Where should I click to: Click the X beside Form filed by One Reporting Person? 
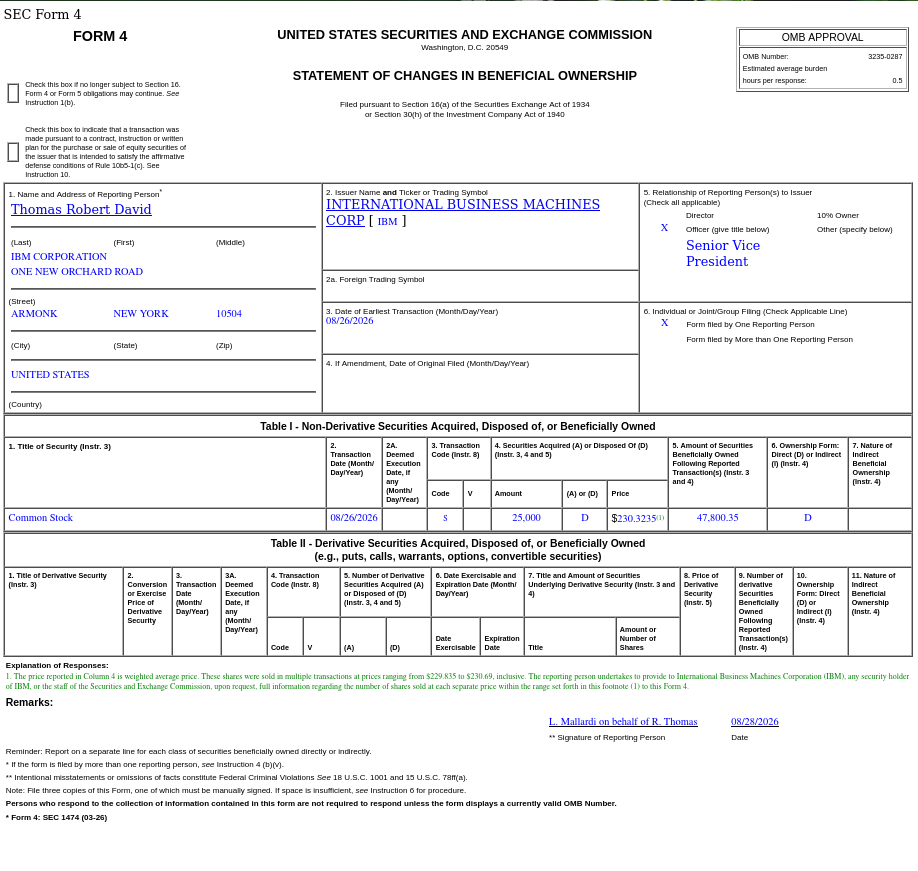[664, 323]
